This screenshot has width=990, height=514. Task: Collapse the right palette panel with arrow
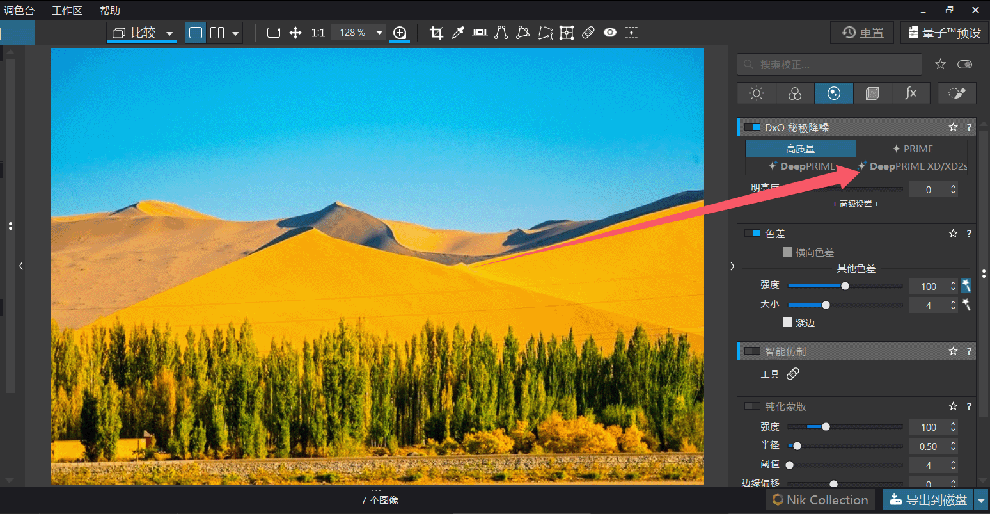[x=732, y=266]
